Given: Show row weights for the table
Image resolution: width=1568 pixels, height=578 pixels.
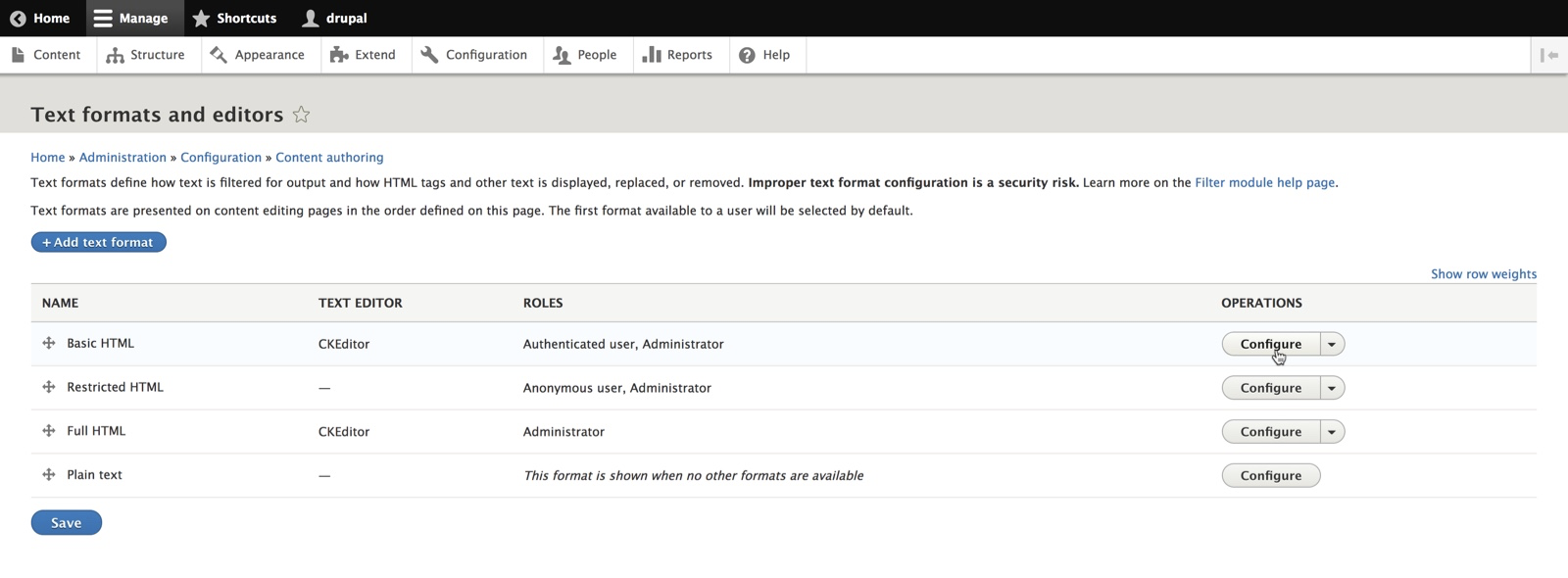Looking at the screenshot, I should (x=1483, y=274).
